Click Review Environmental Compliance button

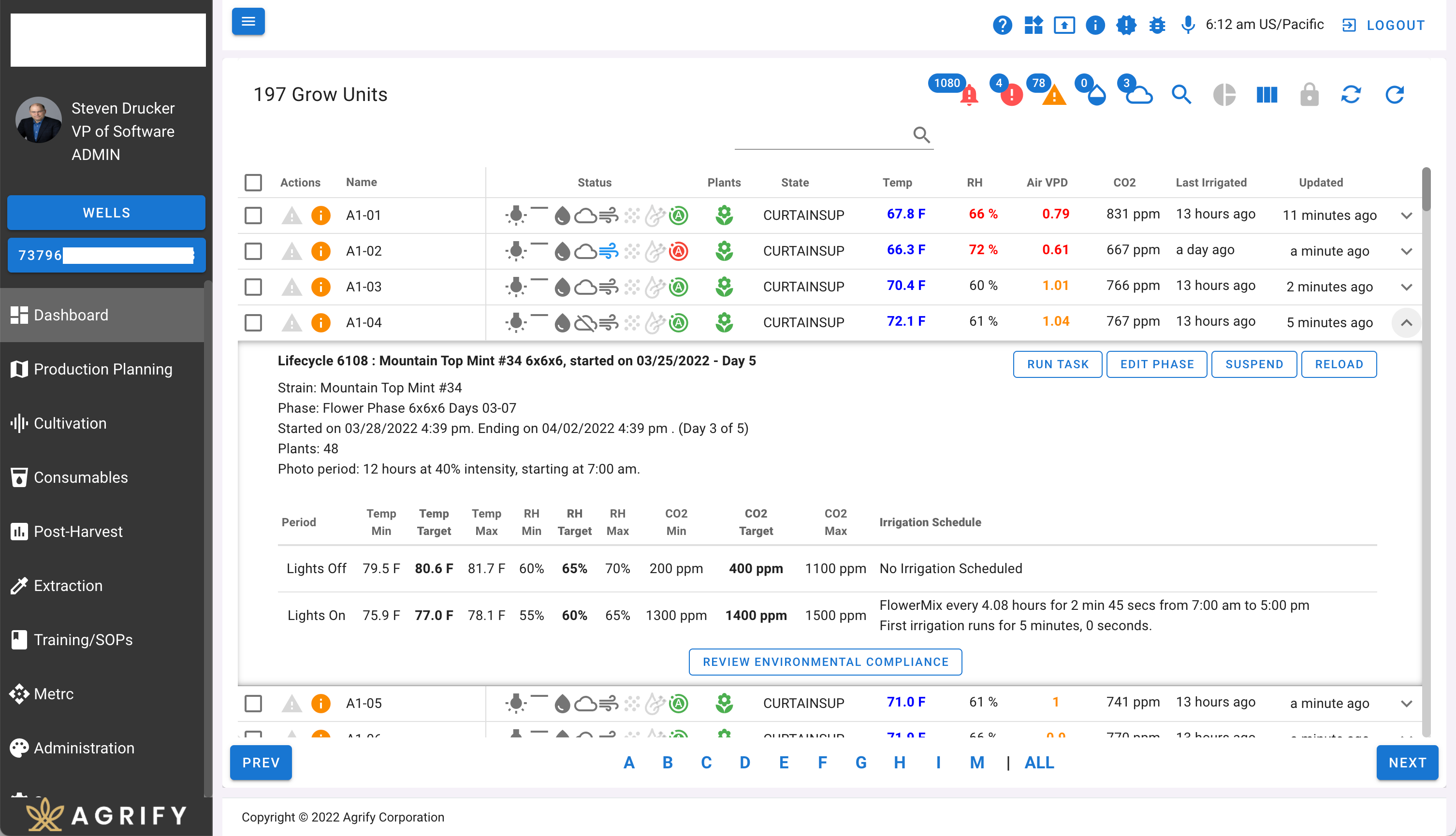825,662
